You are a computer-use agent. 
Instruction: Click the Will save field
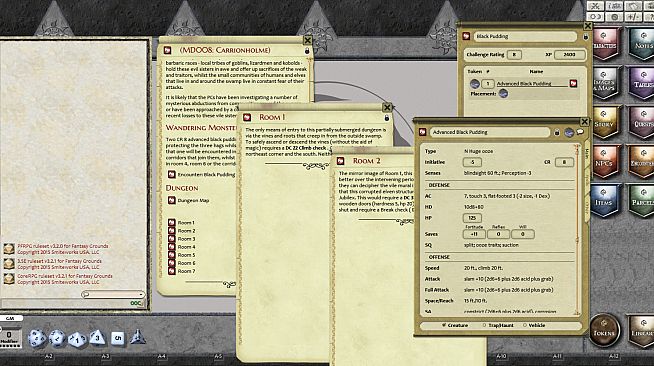tap(523, 234)
